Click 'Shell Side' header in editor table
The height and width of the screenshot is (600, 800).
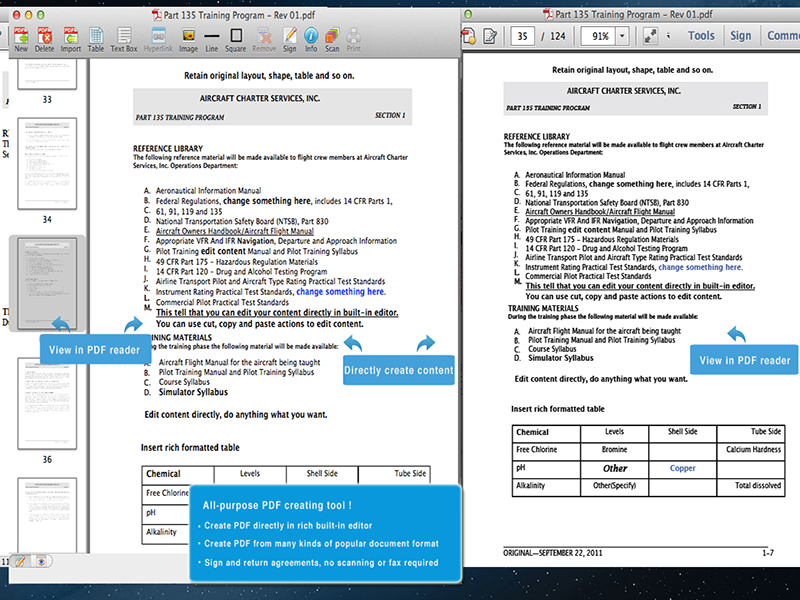point(322,473)
